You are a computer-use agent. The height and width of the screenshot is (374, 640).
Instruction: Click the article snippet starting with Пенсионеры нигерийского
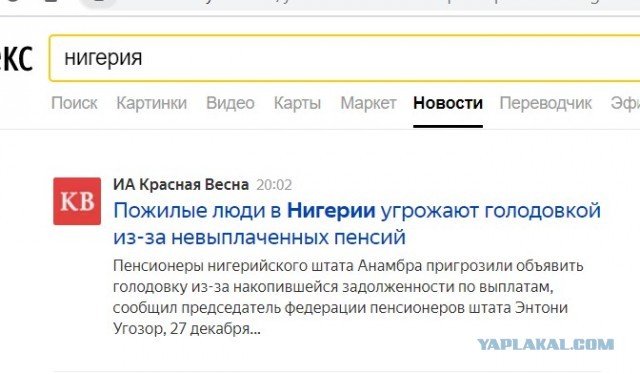[348, 297]
